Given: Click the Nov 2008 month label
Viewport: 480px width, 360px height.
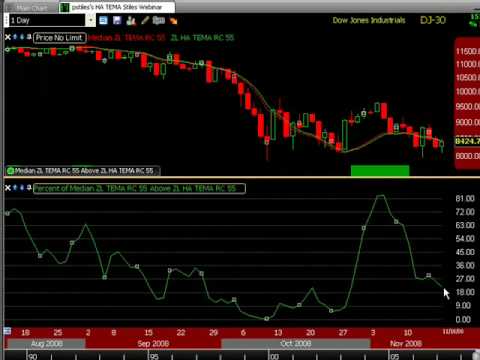Looking at the screenshot, I should click(406, 344).
